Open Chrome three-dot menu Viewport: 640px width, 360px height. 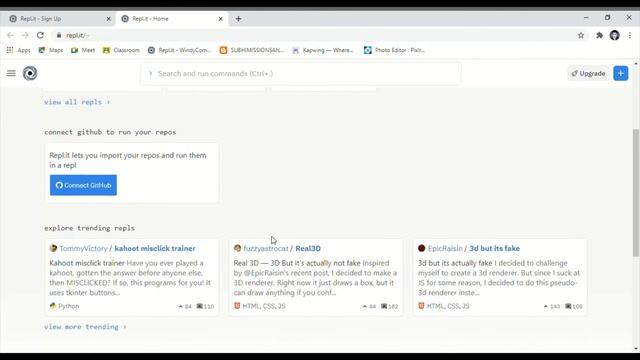point(630,36)
